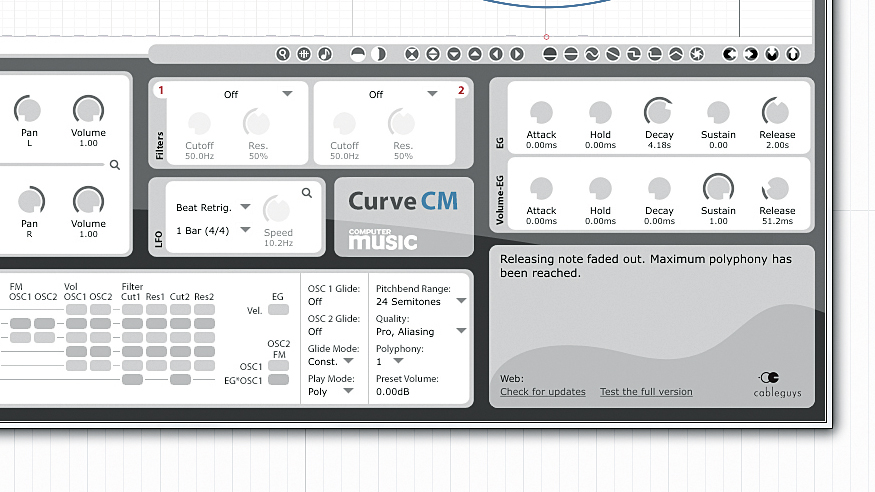The image size is (875, 492).
Task: Click the right triangle toolbar icon
Action: coord(517,54)
